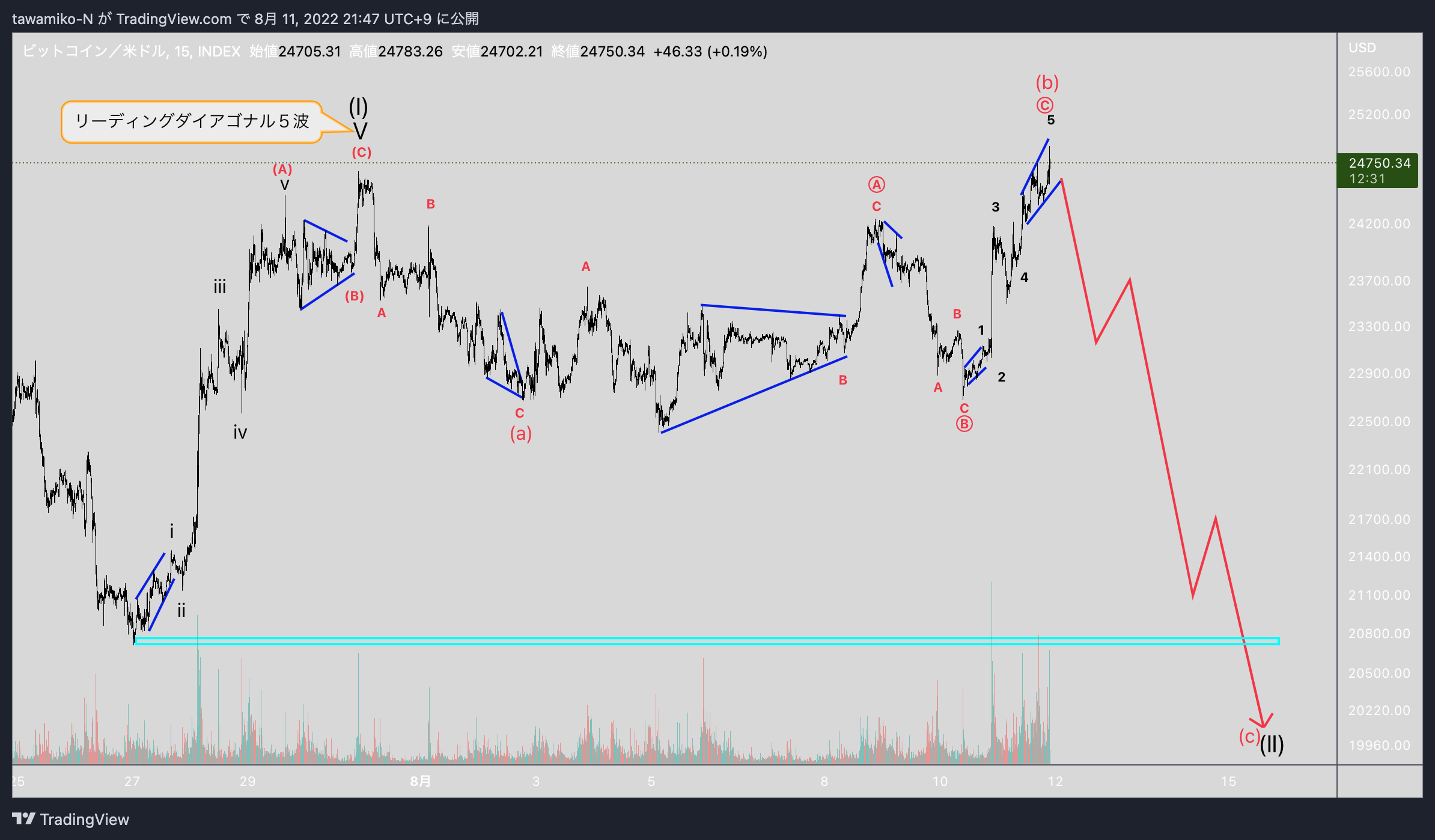Click the 終値24750.34 close value

(x=598, y=51)
